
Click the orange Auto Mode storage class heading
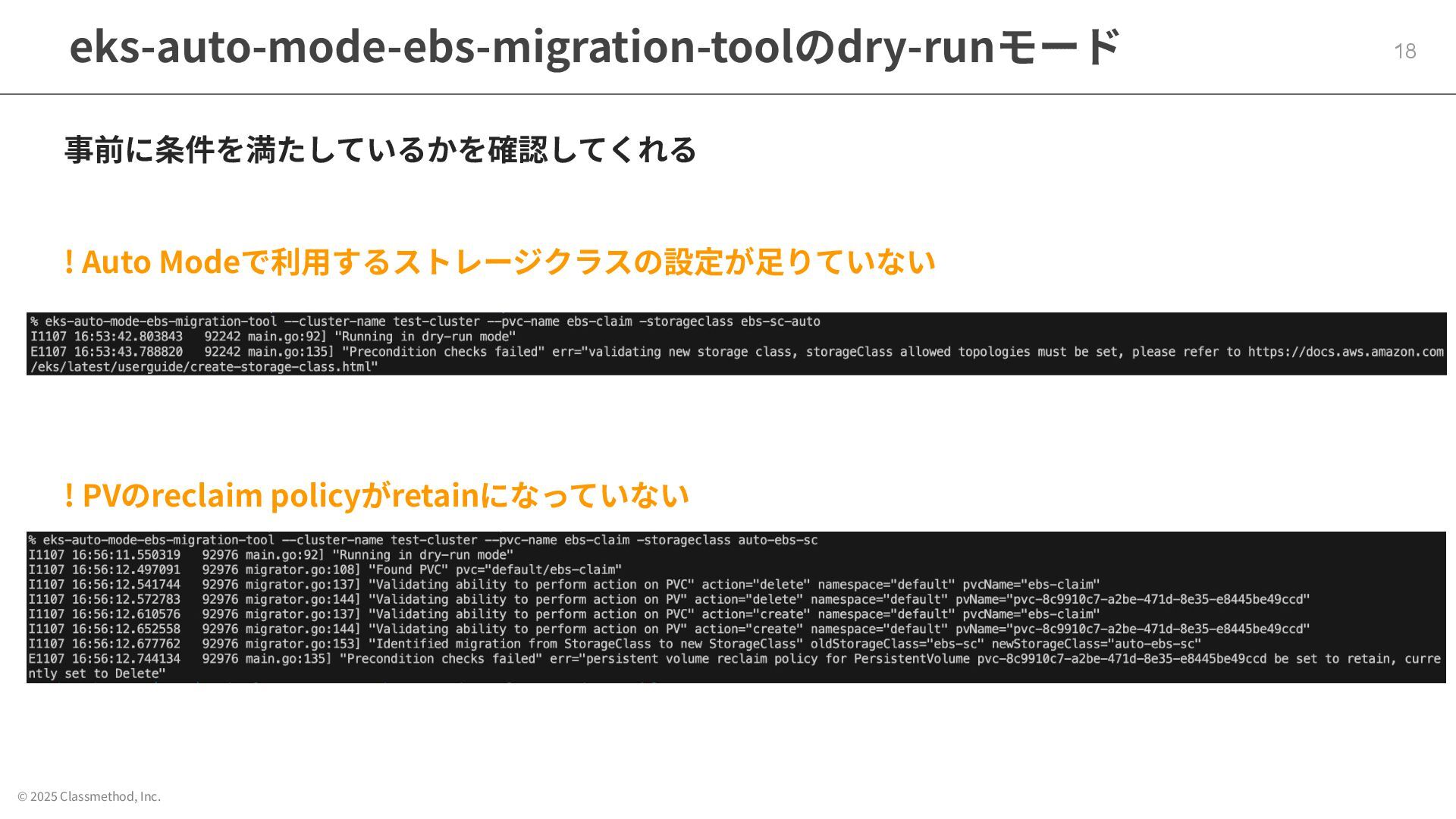(500, 262)
